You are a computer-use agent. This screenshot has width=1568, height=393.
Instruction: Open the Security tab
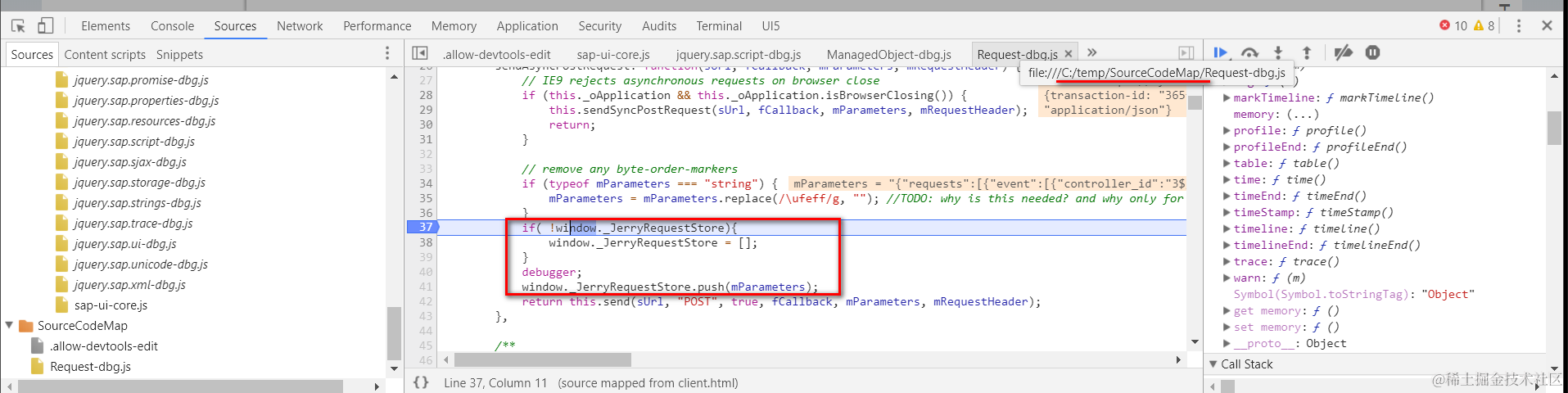point(600,26)
